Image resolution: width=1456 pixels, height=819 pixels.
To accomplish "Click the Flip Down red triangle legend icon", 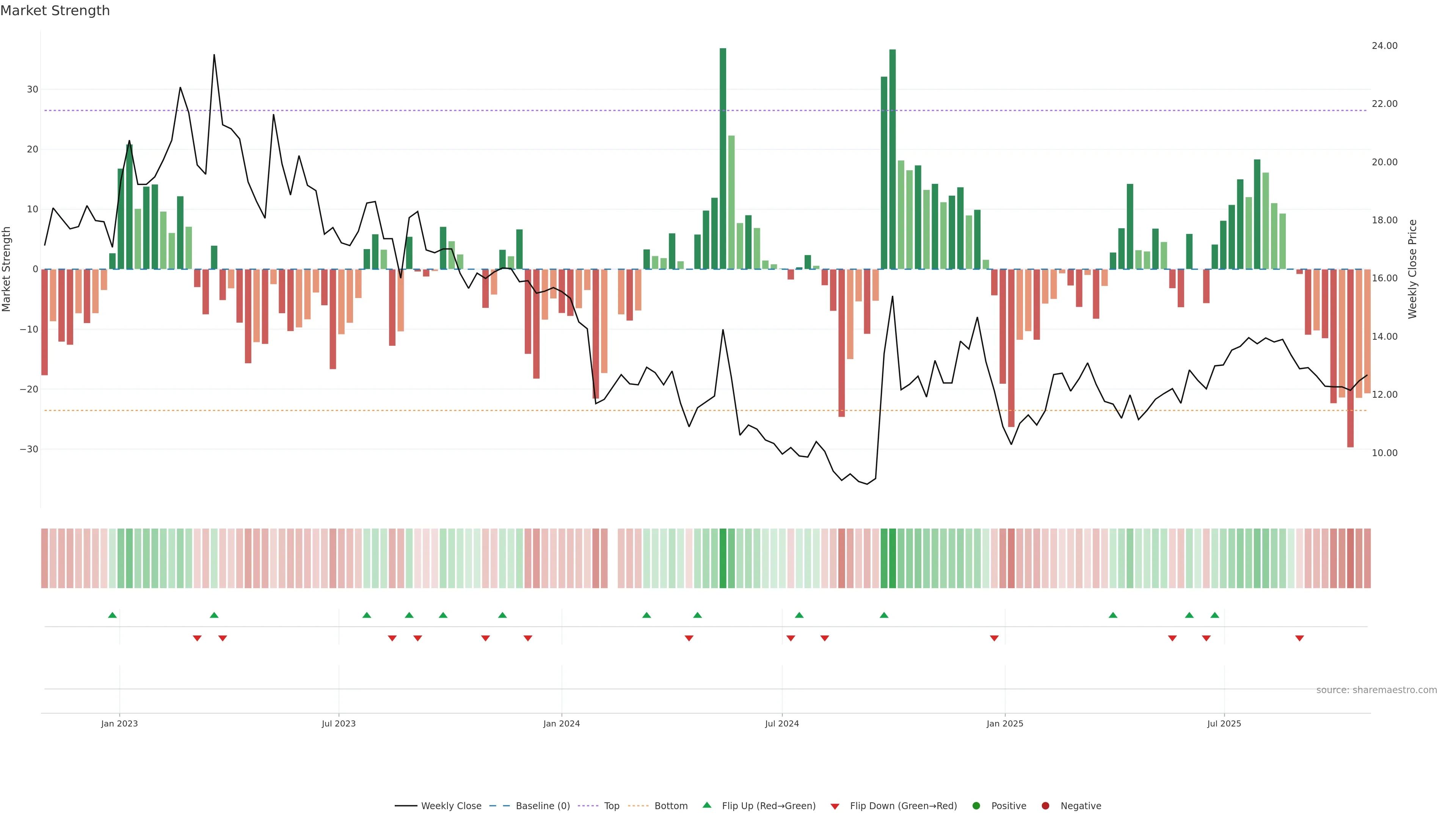I will [835, 806].
